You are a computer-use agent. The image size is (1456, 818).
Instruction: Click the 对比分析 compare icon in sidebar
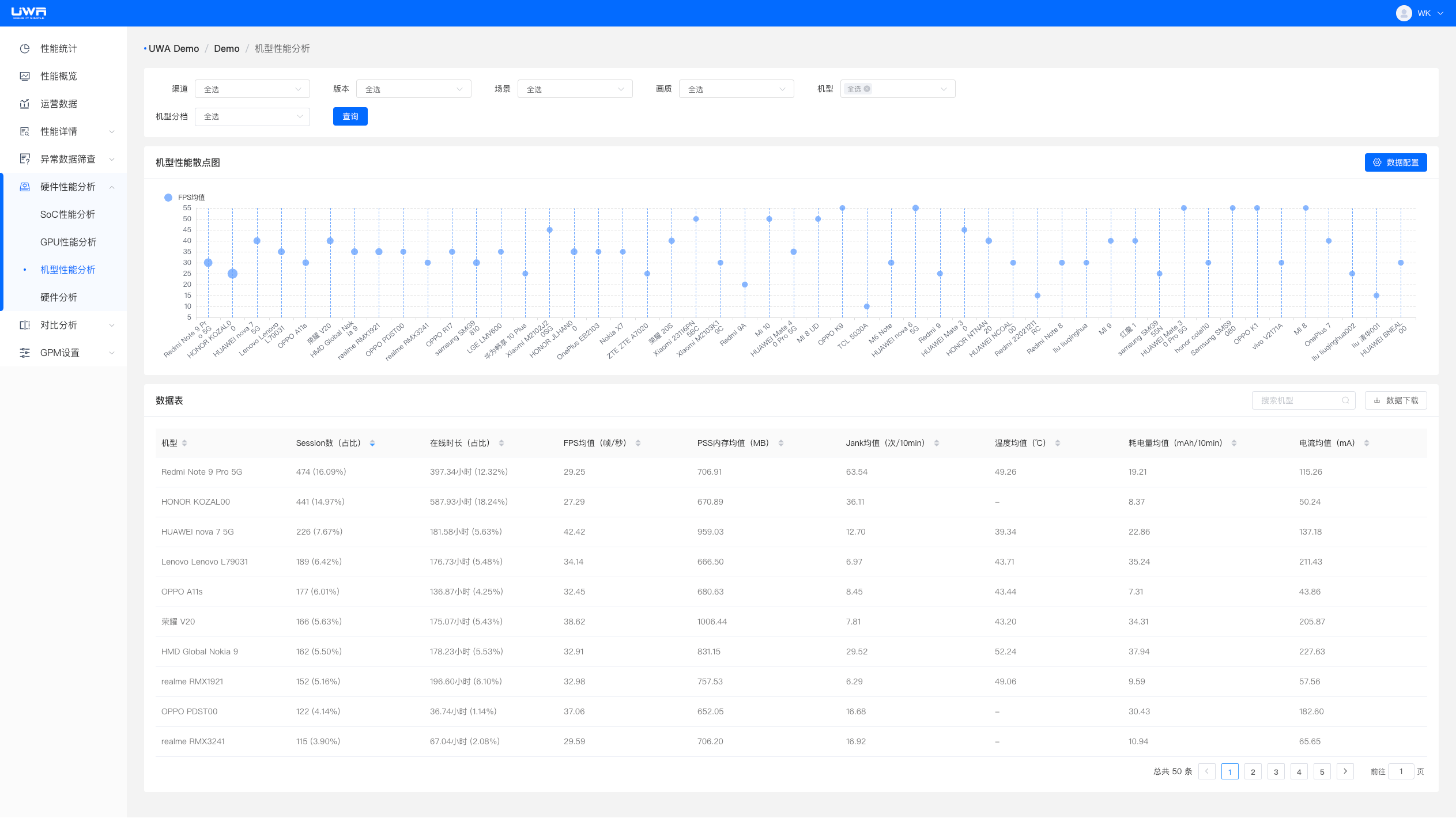coord(25,325)
